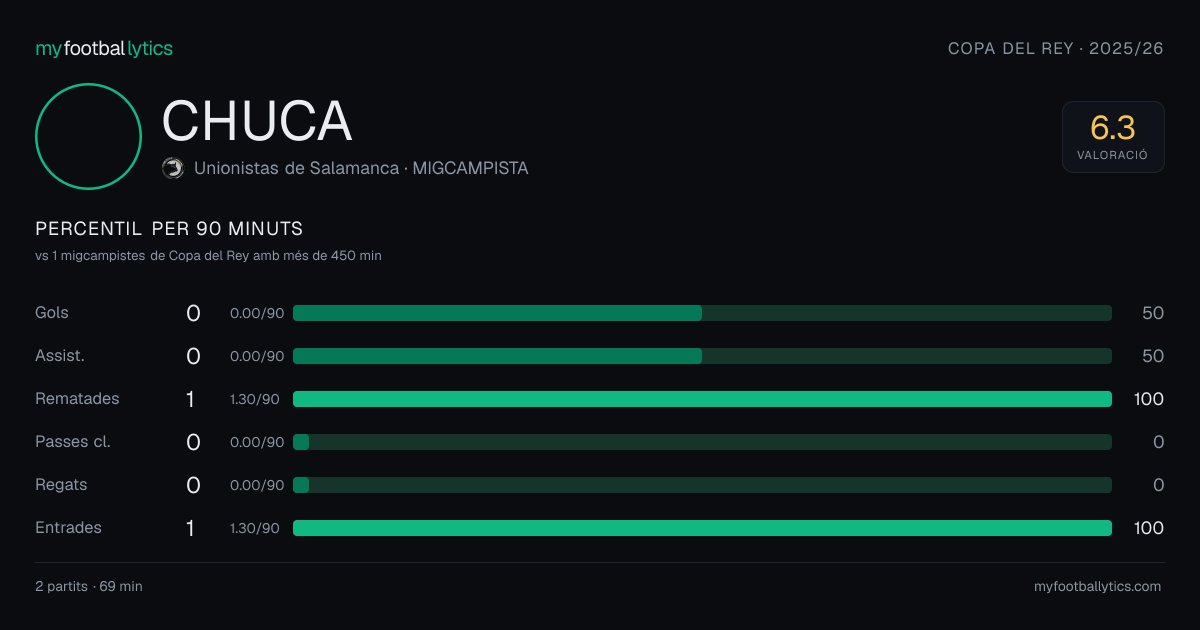Click the Entrades stat label

(x=68, y=528)
